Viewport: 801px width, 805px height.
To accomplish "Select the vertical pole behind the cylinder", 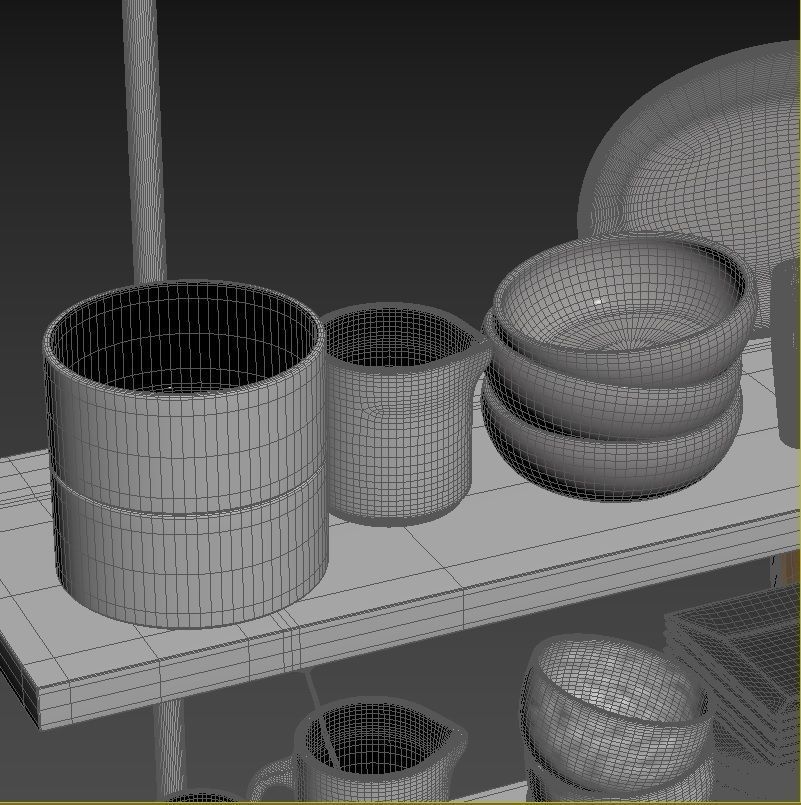I will click(x=145, y=141).
